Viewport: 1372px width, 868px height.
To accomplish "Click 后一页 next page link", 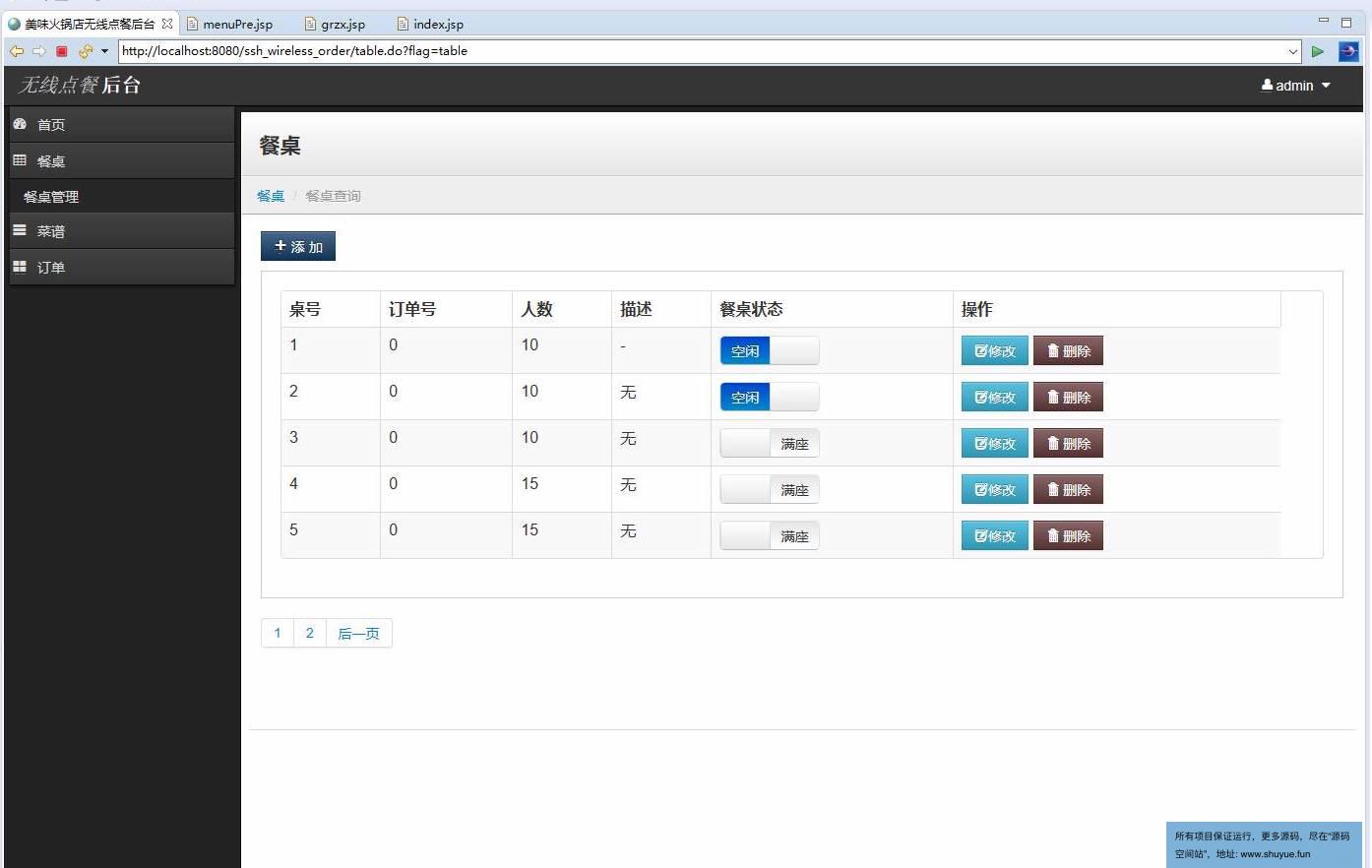I will tap(358, 633).
